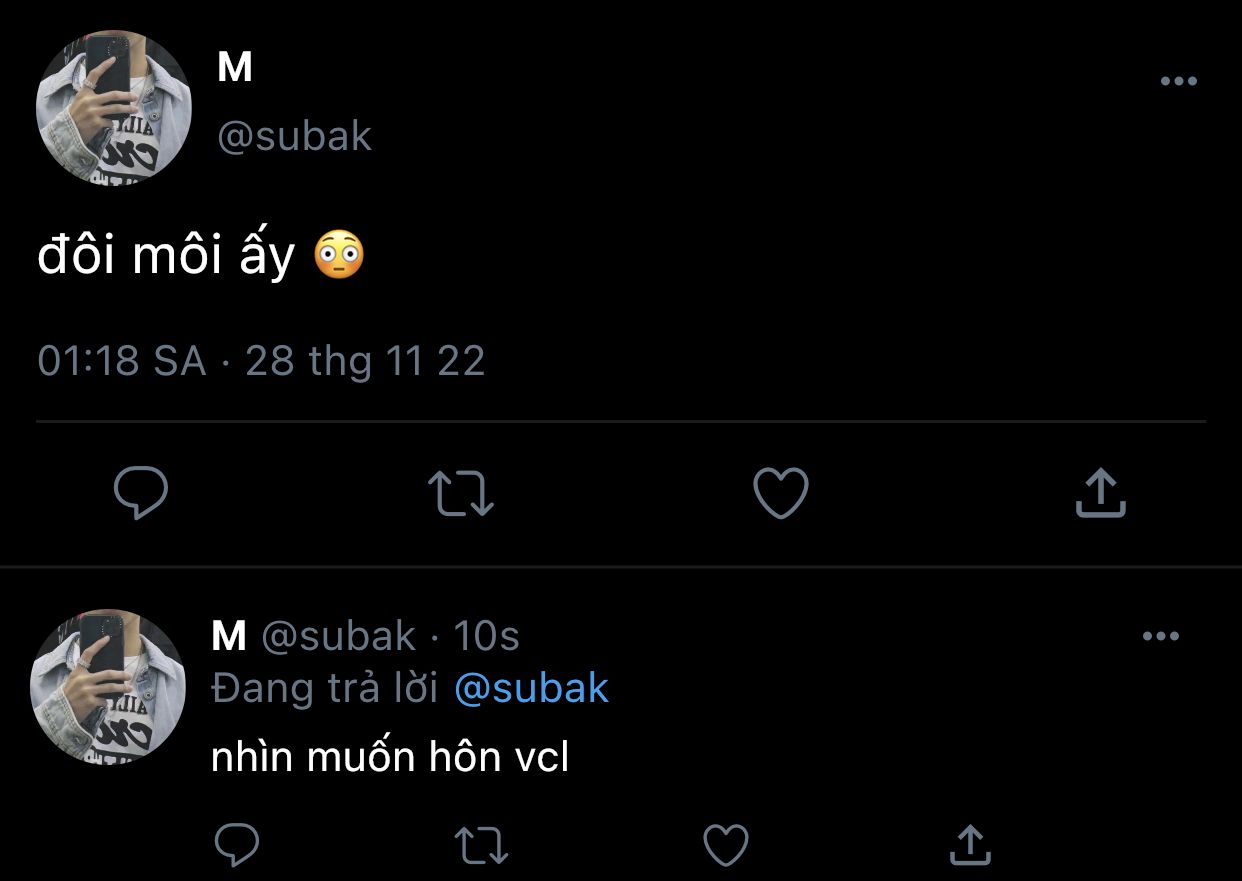Image resolution: width=1242 pixels, height=881 pixels.
Task: Click the timestamp 01:18 SA · 28 thg 11 22
Action: [261, 361]
